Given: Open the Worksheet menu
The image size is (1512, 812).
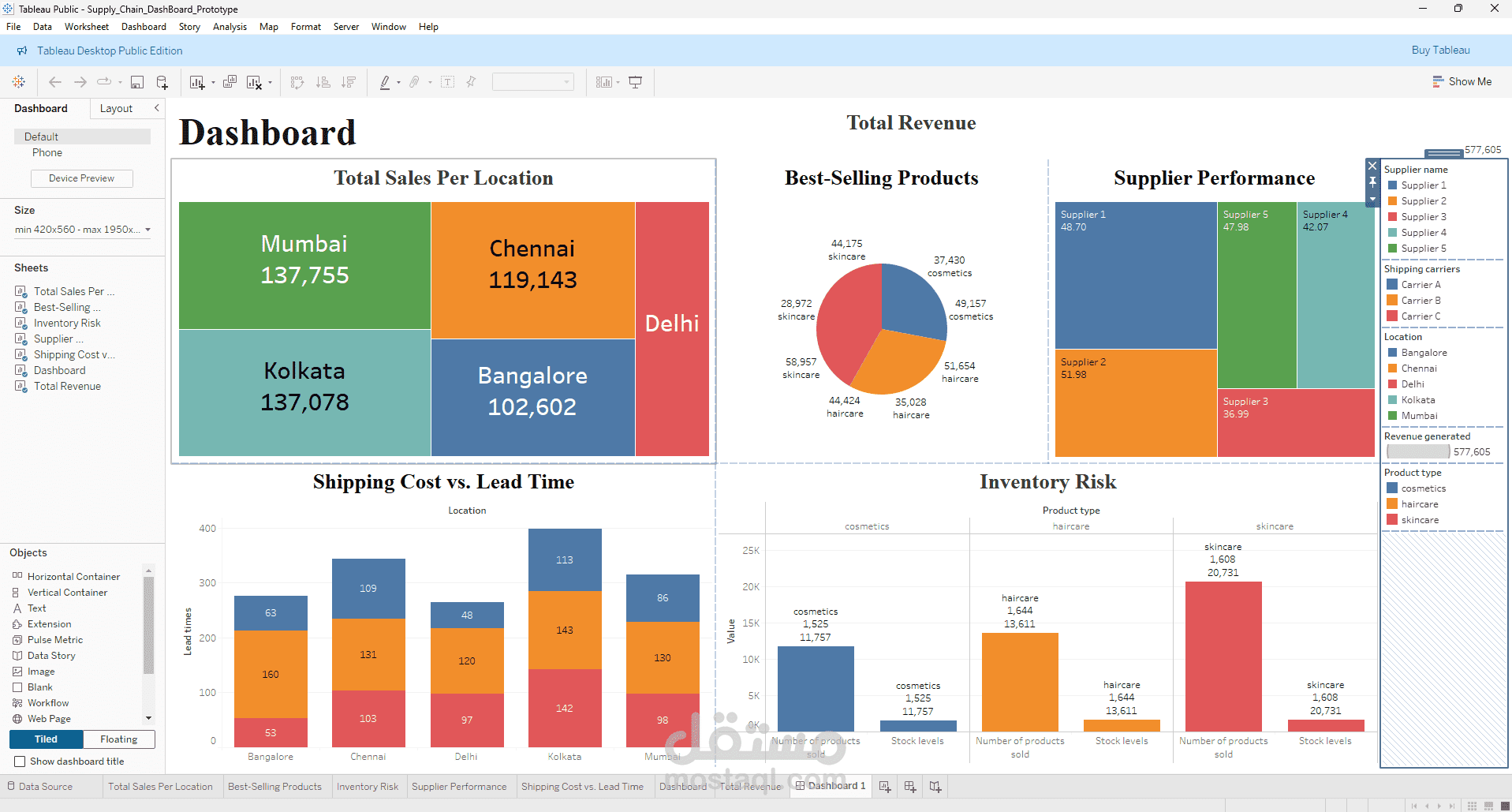Looking at the screenshot, I should tap(87, 27).
